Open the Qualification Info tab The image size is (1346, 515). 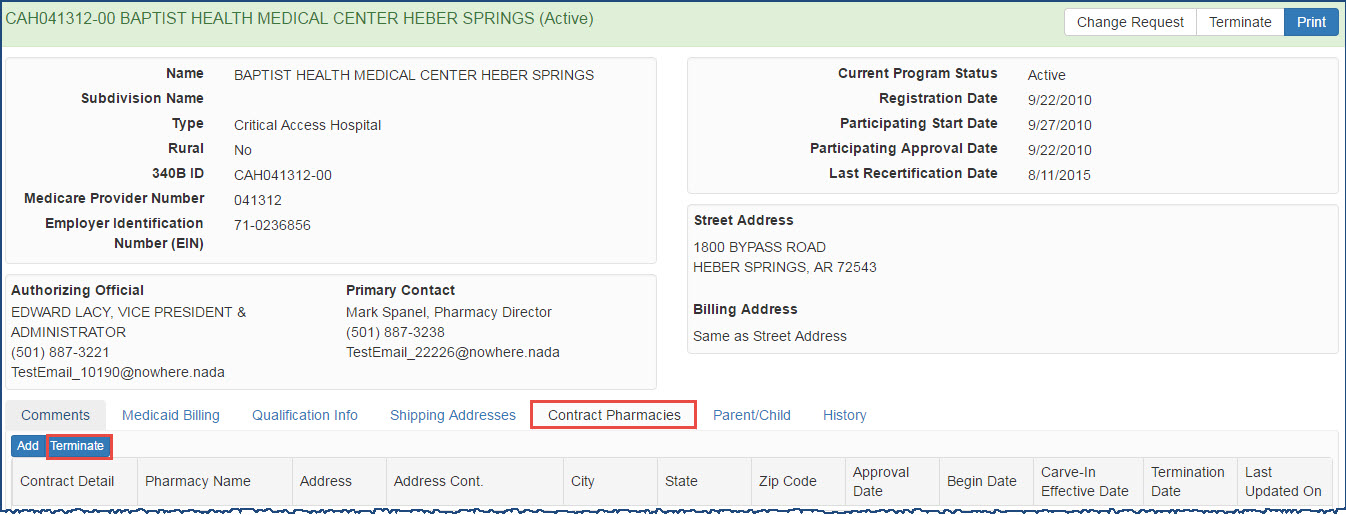click(x=305, y=415)
